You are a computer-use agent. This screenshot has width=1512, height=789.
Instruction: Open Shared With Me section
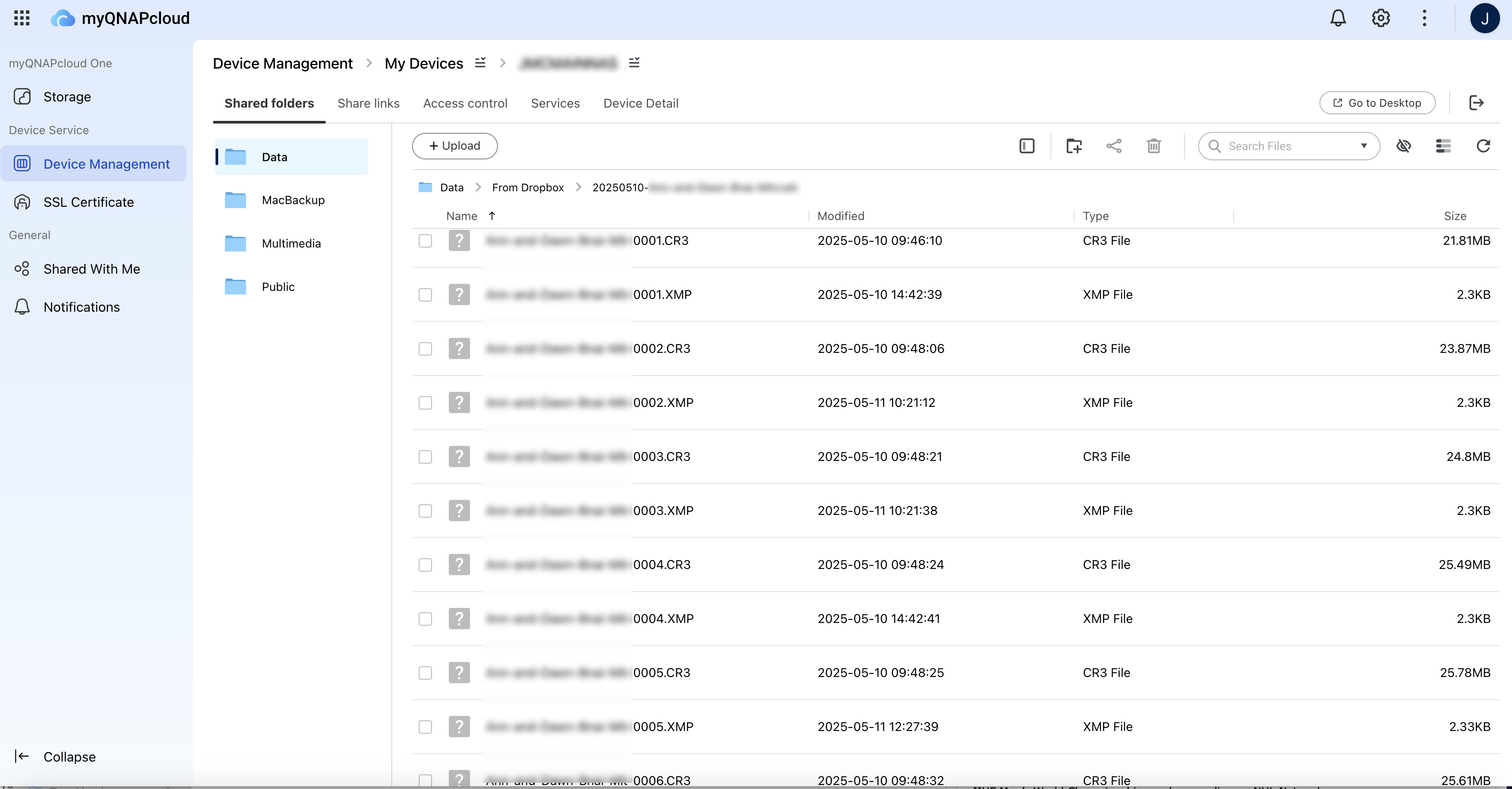[x=94, y=269]
